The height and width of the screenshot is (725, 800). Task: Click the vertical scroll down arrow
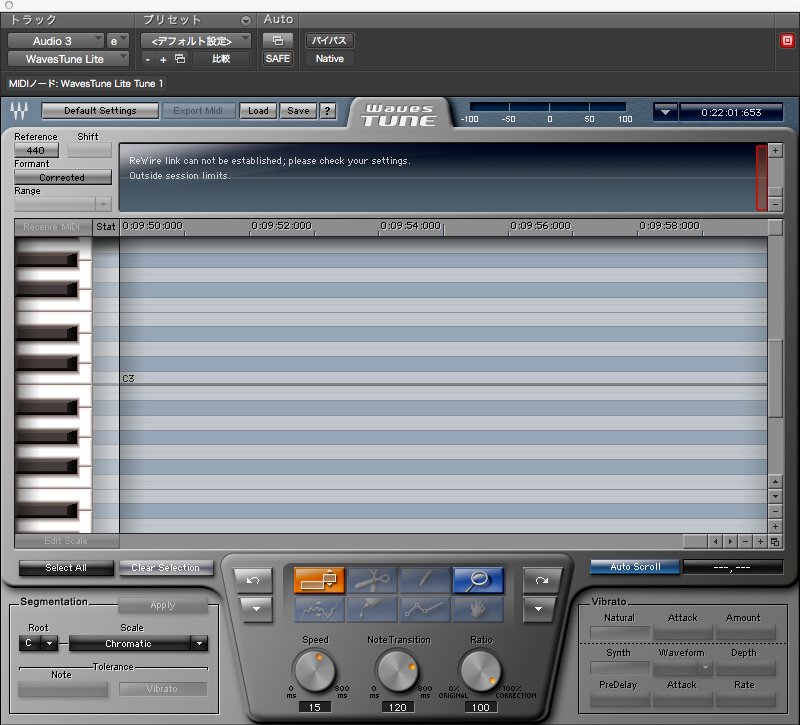click(x=776, y=496)
